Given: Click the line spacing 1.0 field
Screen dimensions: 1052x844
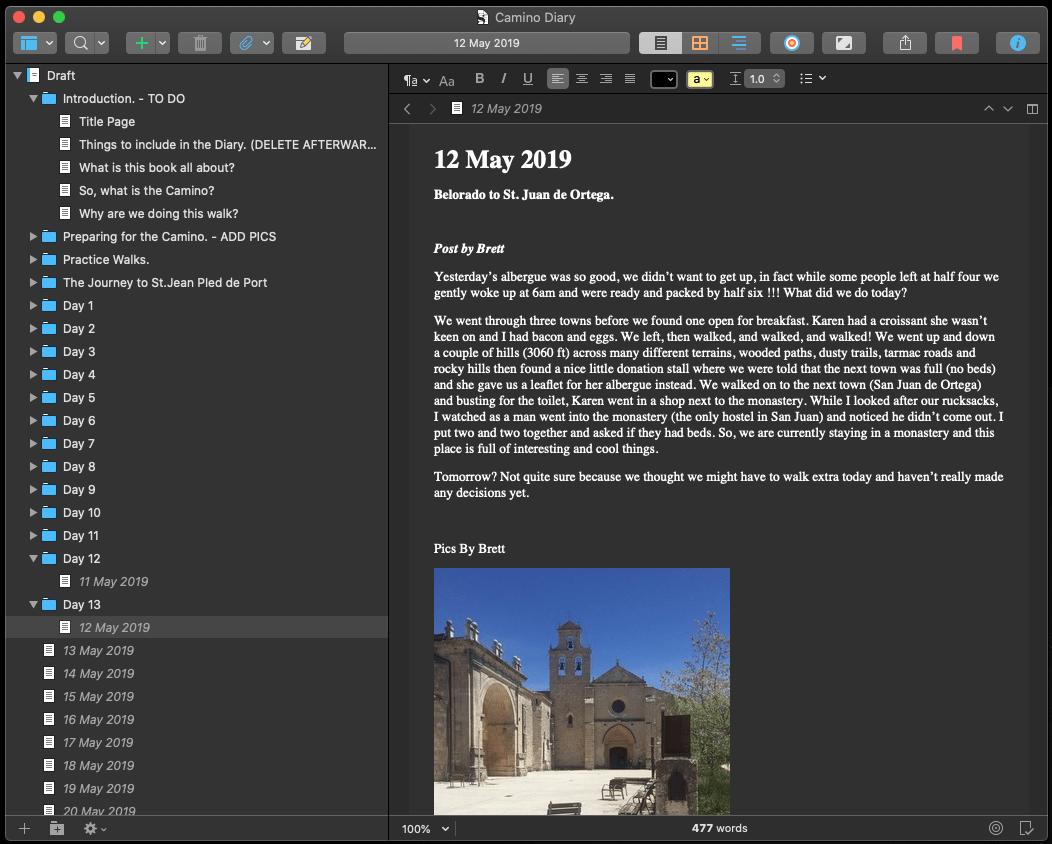Looking at the screenshot, I should tap(757, 78).
